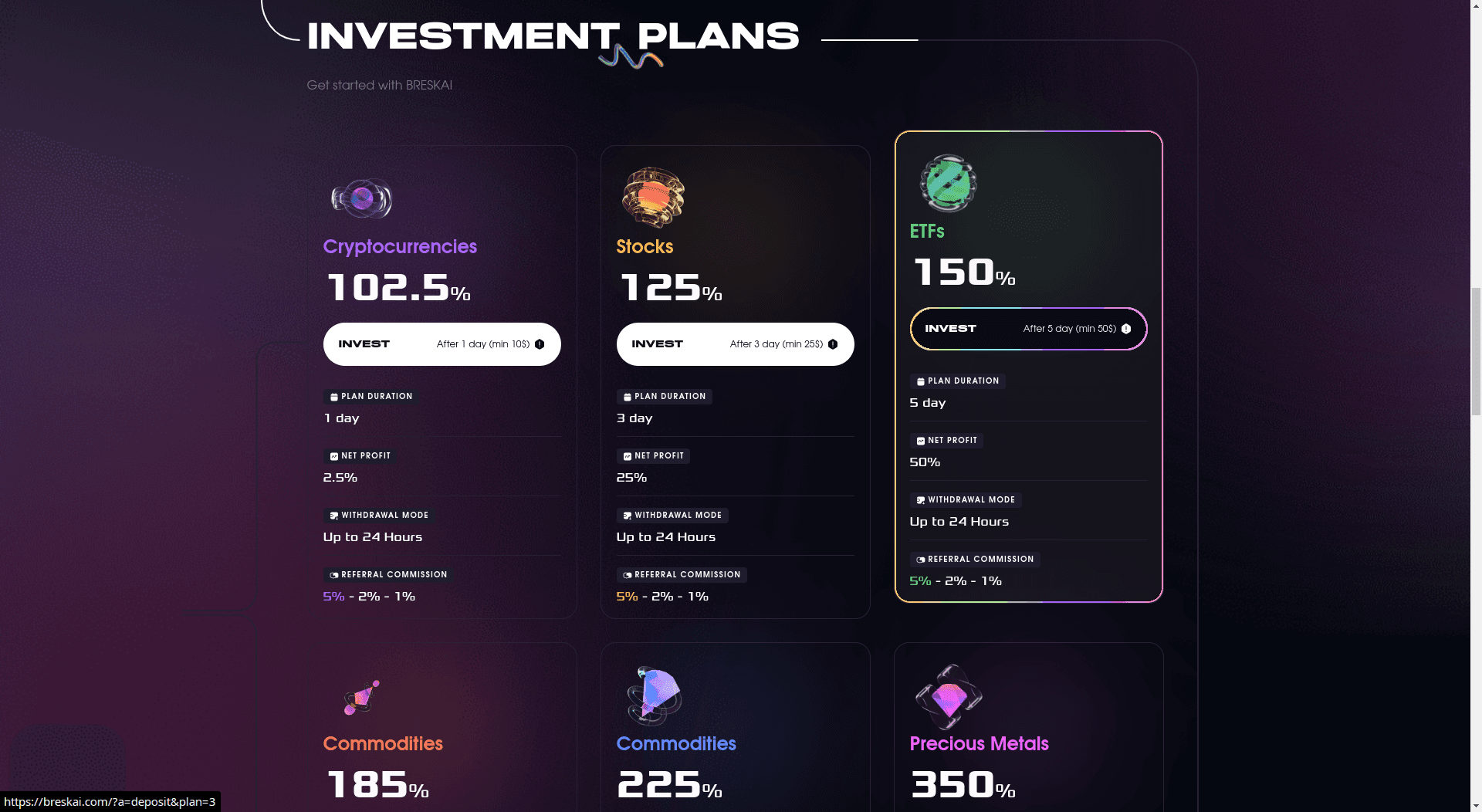Click the second Commodities purple icon

[x=654, y=696]
